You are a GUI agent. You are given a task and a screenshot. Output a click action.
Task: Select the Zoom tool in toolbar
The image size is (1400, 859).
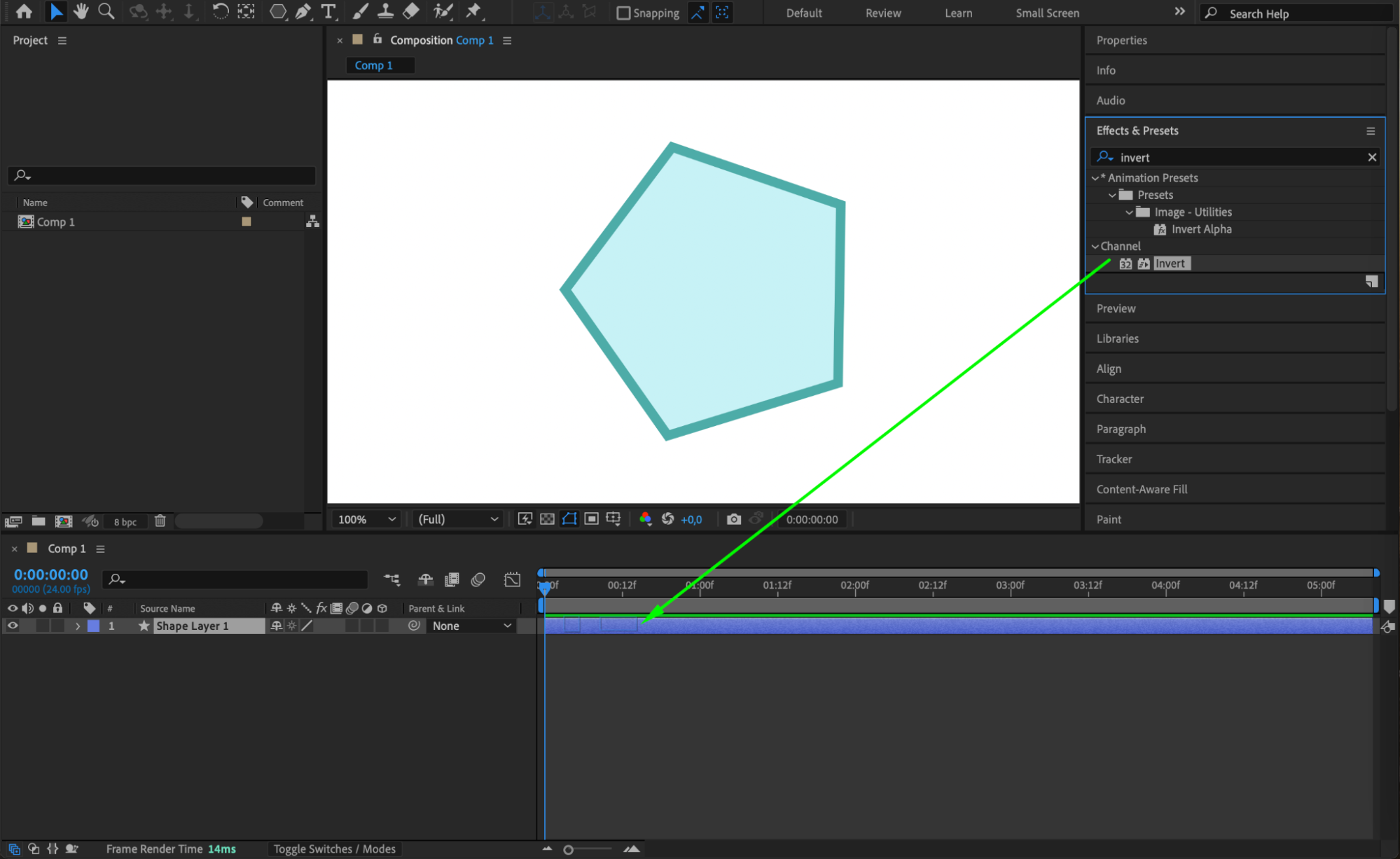click(x=106, y=11)
